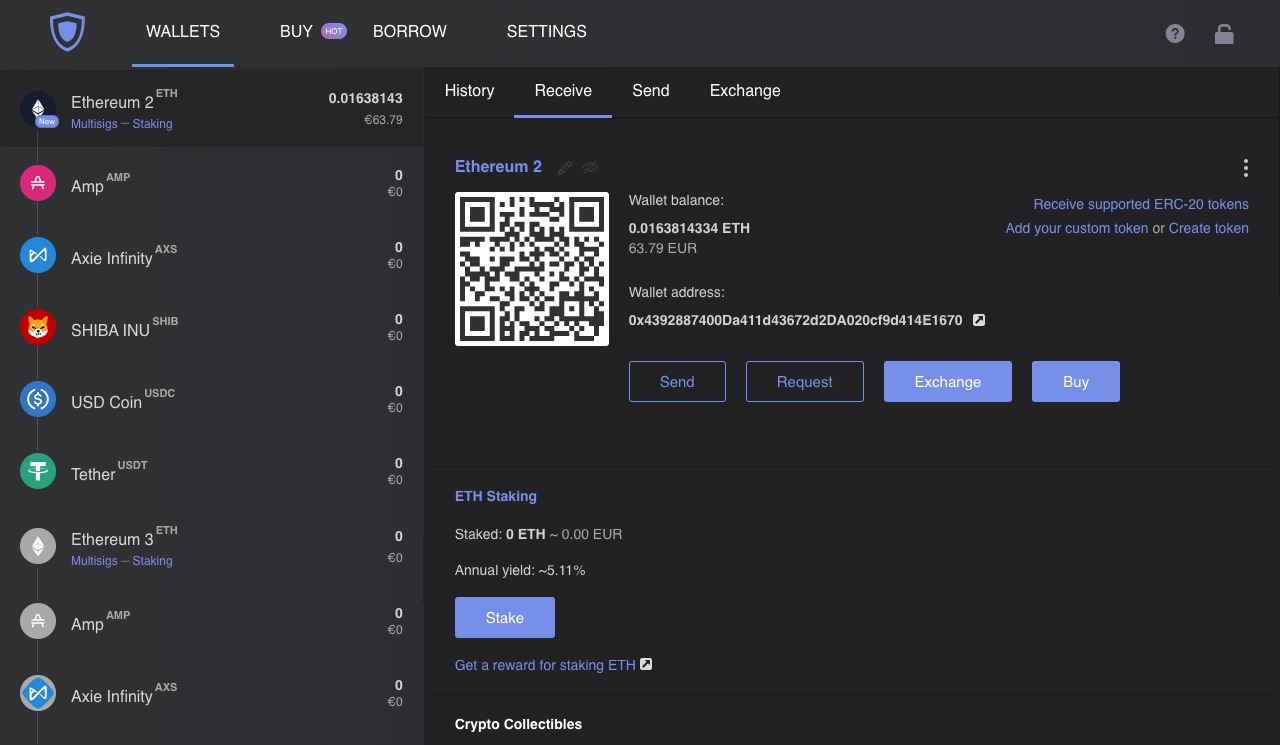This screenshot has width=1280, height=745.
Task: Click the Create token link
Action: (1209, 228)
